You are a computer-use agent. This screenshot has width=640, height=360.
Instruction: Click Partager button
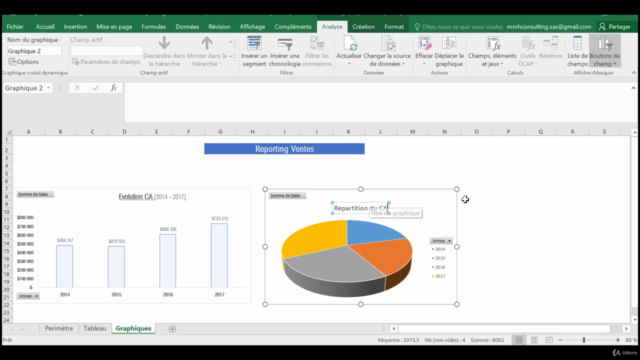[x=614, y=27]
